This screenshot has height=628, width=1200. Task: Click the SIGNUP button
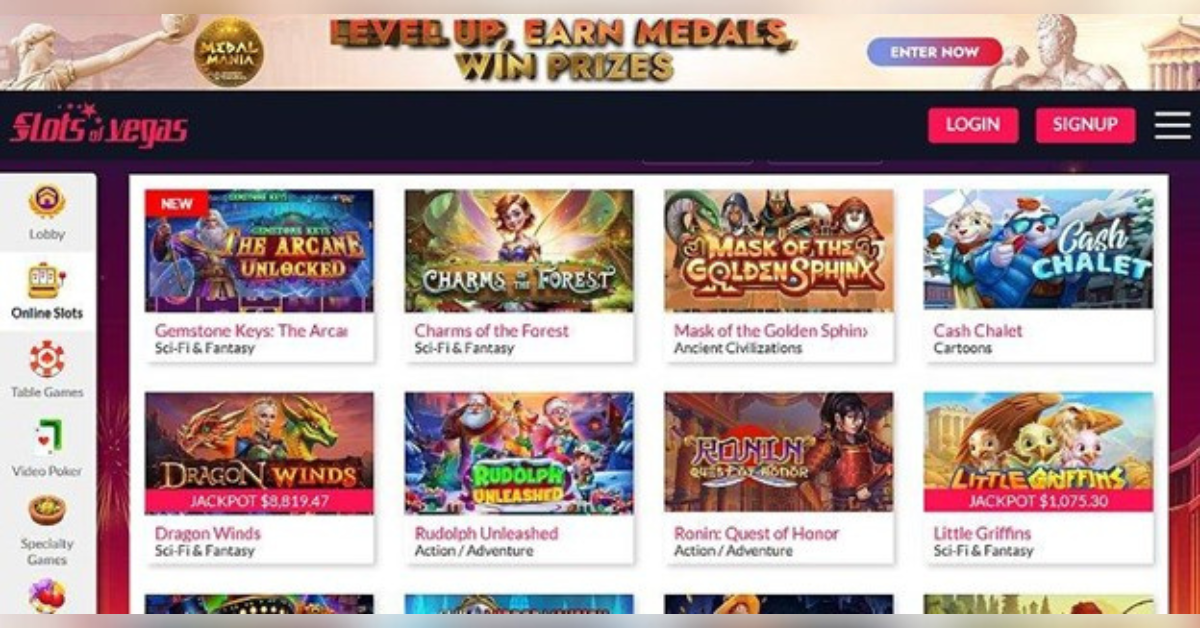tap(1085, 125)
